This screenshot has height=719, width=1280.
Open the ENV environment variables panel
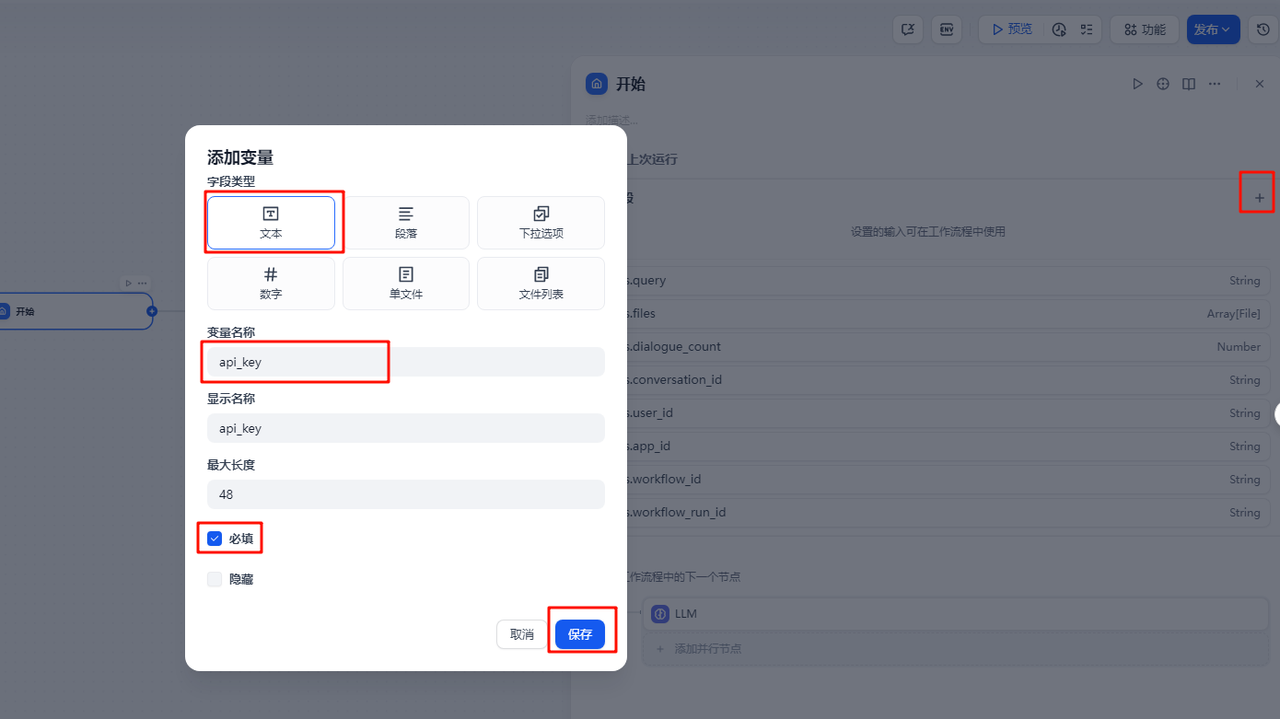point(945,30)
